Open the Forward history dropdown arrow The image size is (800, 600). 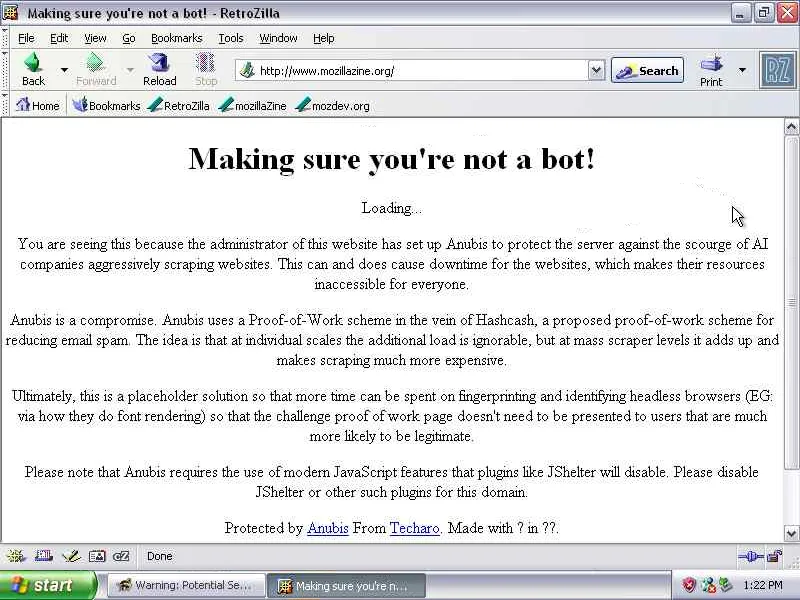(130, 69)
